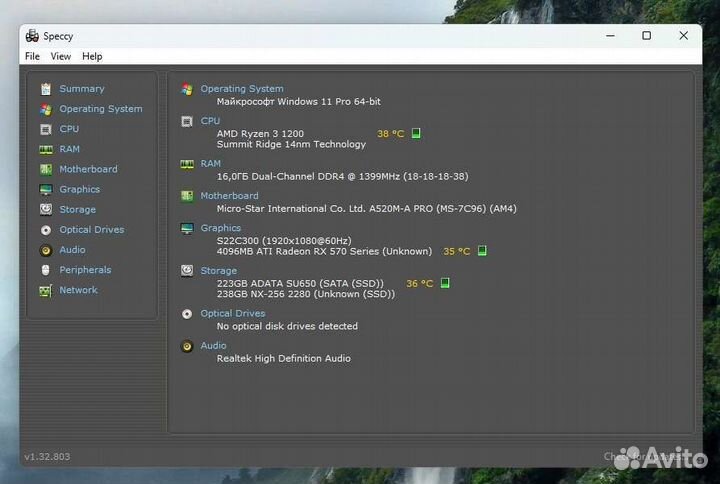Click the Dual-Channel DDR4 RAM details line

[343, 176]
